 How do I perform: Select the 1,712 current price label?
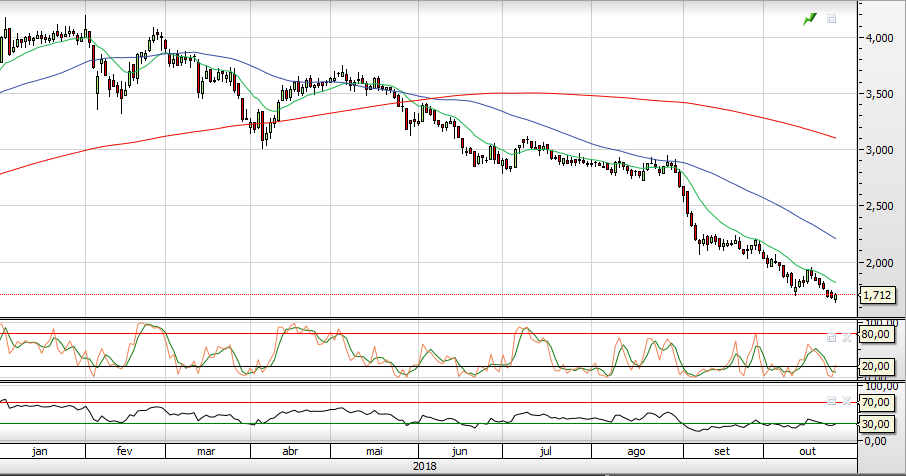(875, 295)
